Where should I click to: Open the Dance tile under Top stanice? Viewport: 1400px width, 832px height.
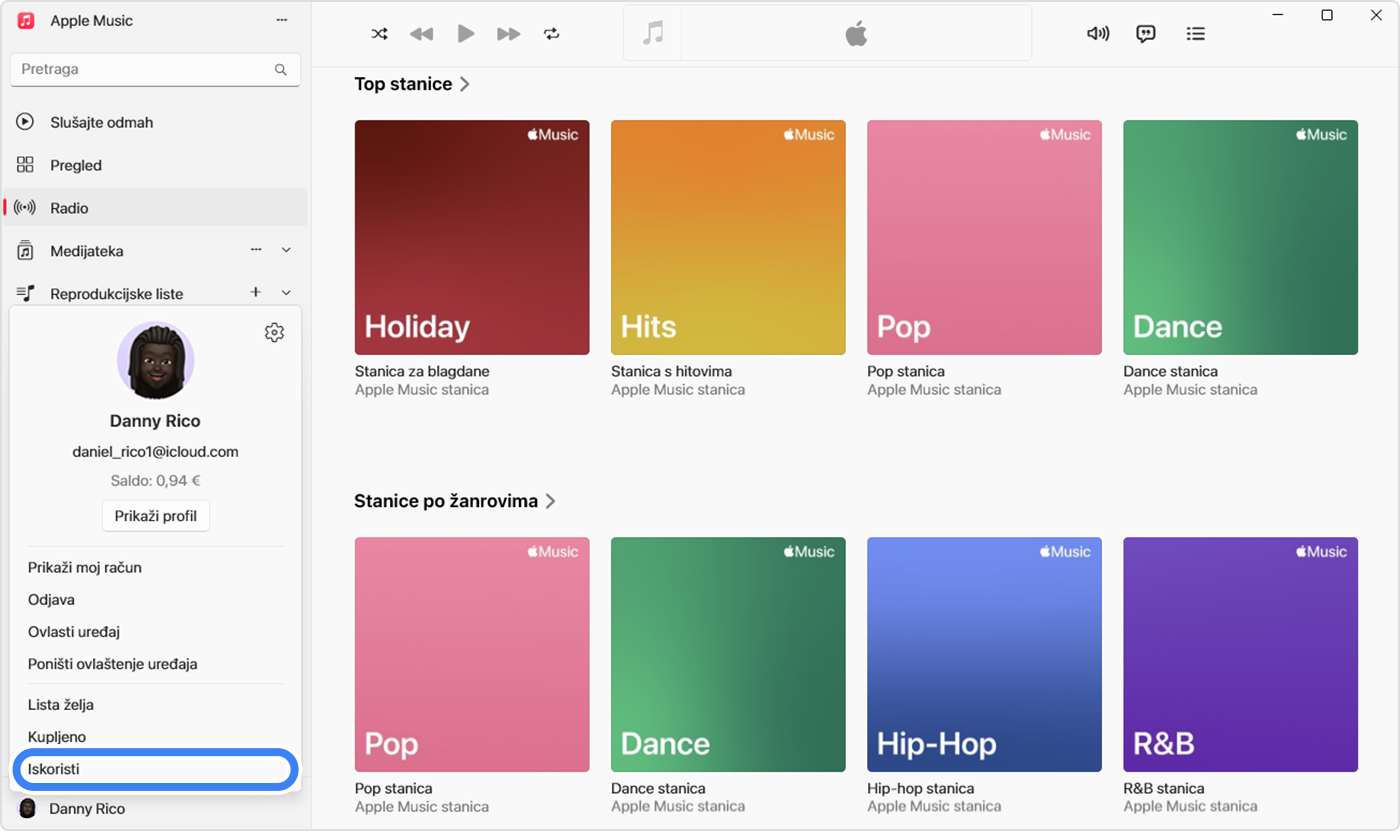tap(1240, 237)
